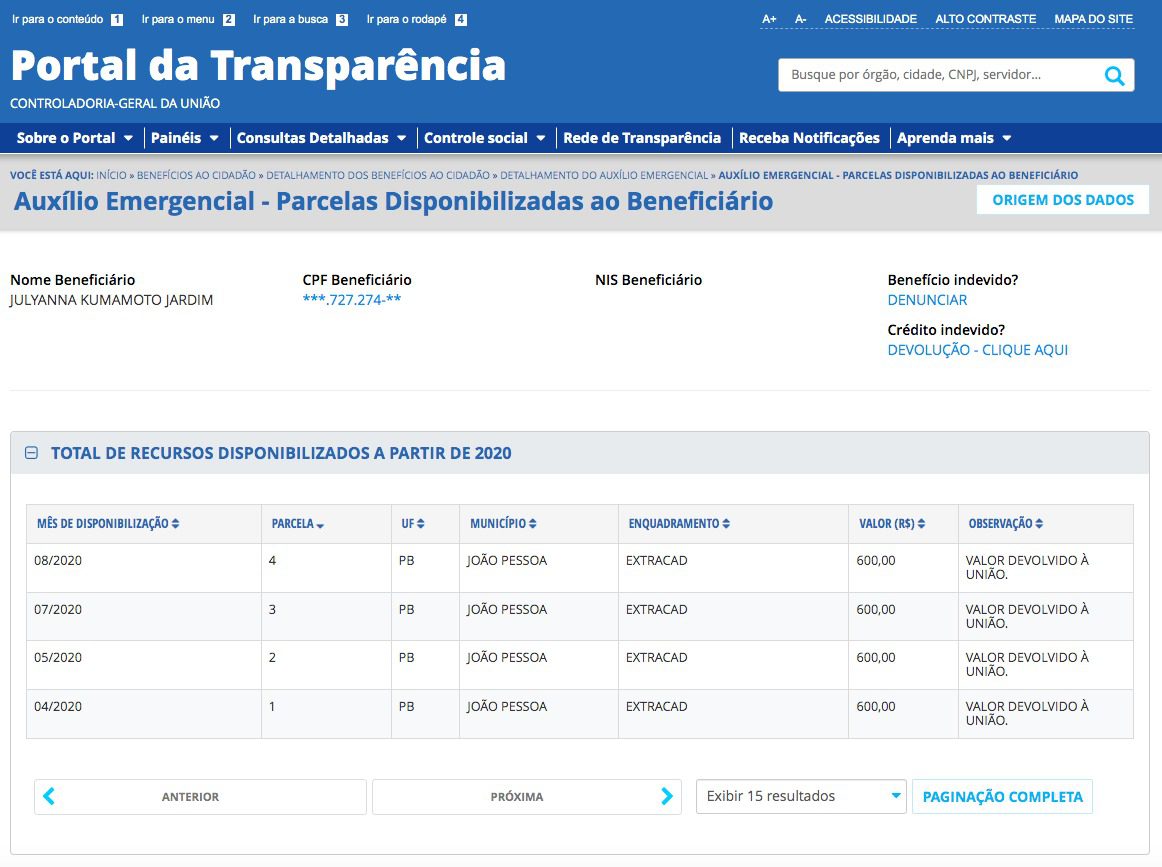
Task: Collapse the Total de Recursos Disponibilizados section
Action: [31, 453]
